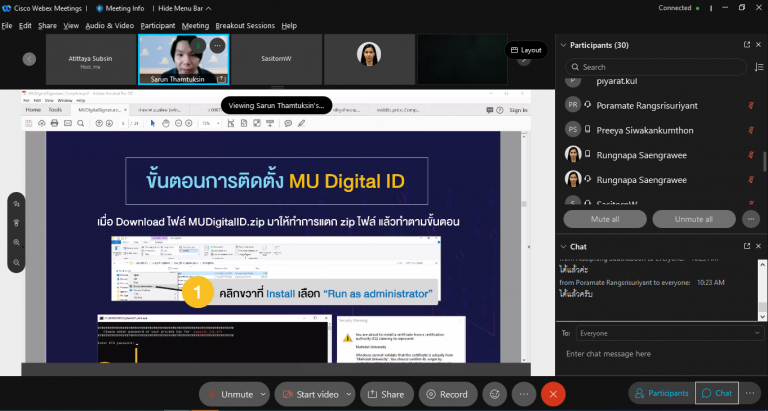Collapse the Participants panel chevron
This screenshot has height=411, width=768.
pyautogui.click(x=562, y=45)
